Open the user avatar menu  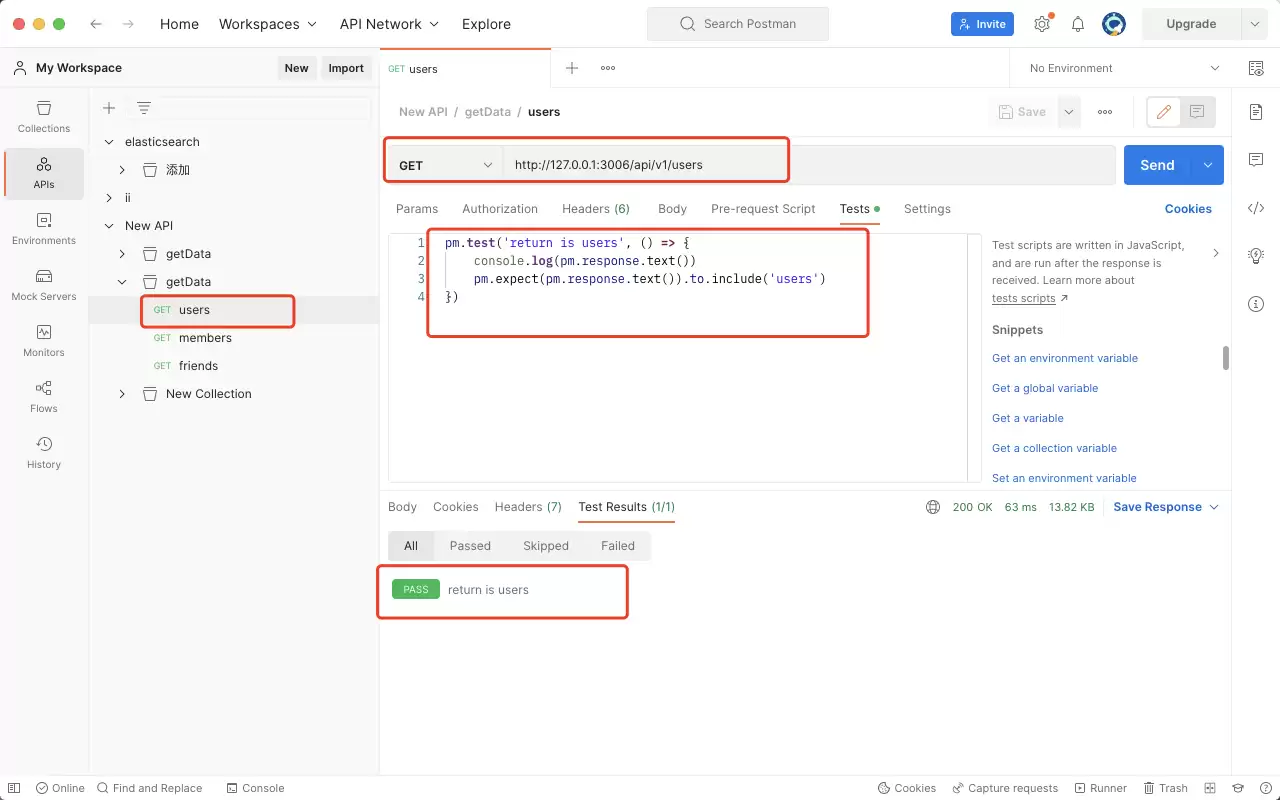(x=1114, y=24)
